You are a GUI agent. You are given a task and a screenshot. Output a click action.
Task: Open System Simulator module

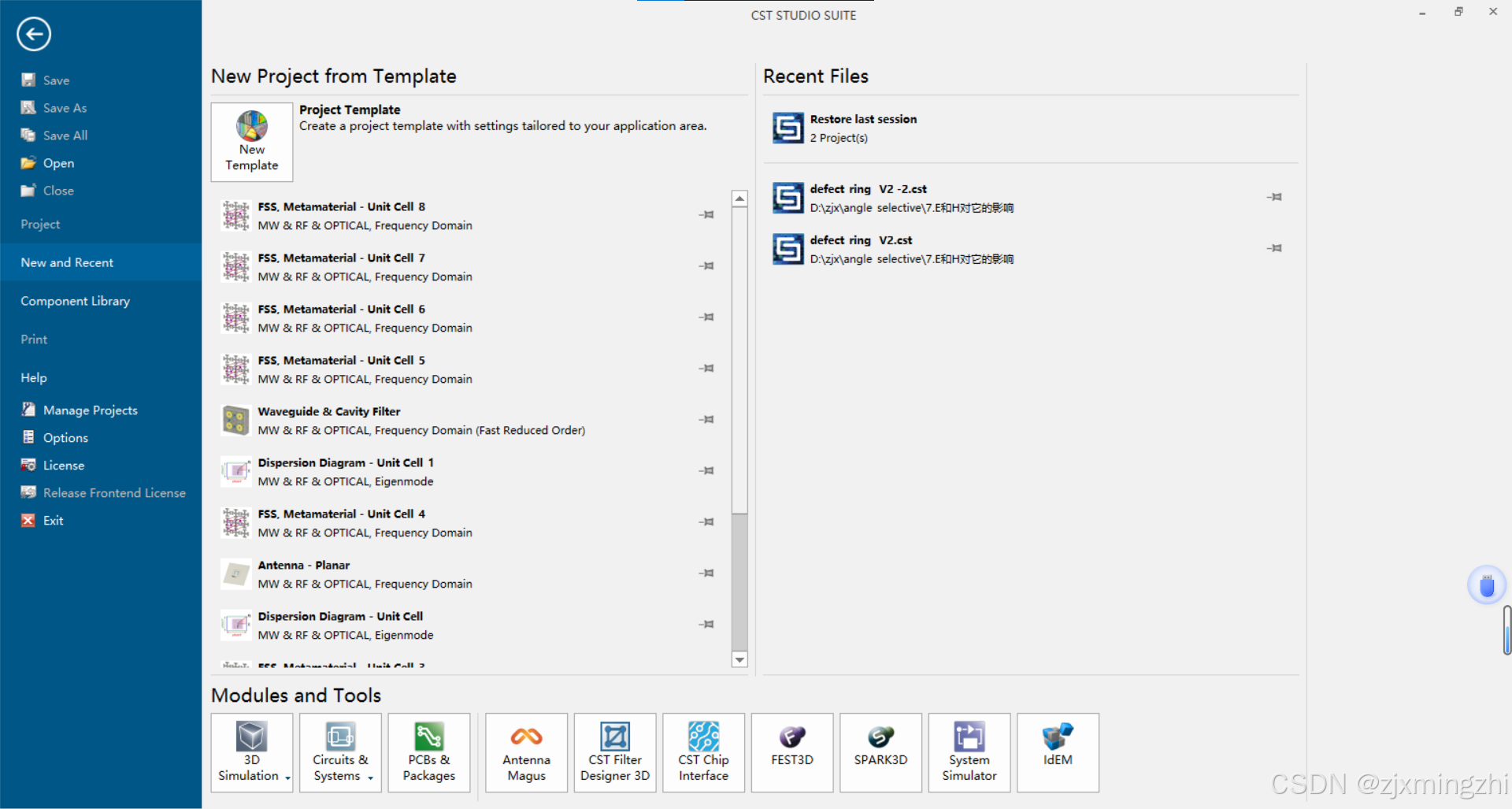tap(969, 752)
